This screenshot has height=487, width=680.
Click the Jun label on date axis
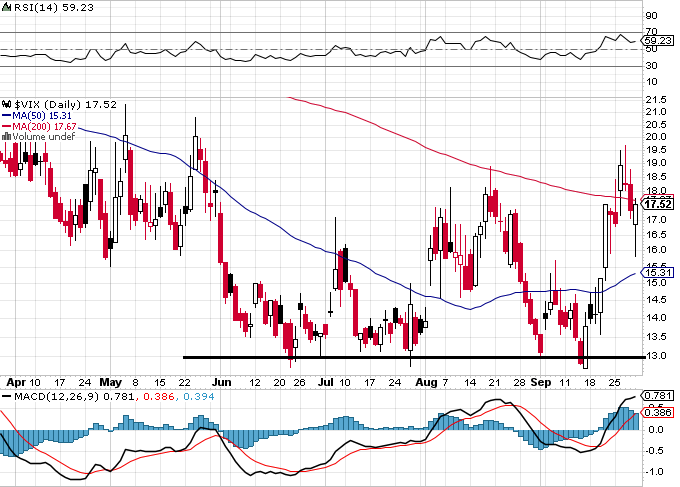(x=221, y=382)
